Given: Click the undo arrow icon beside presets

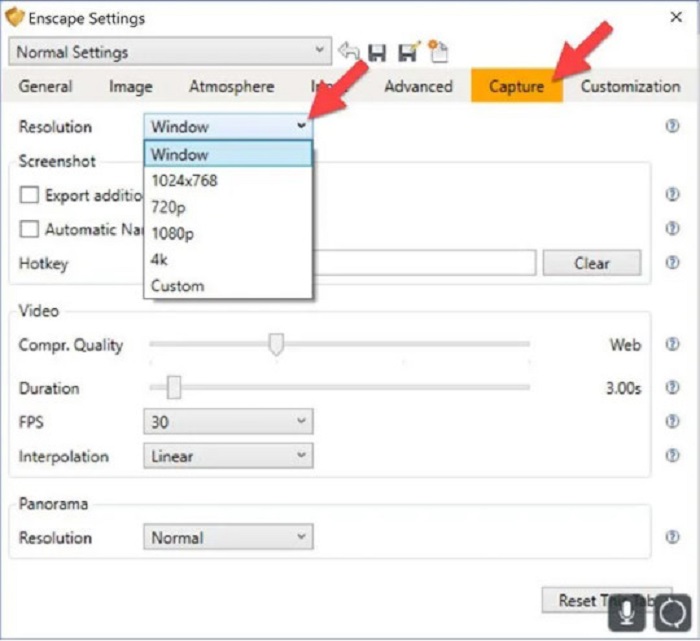Looking at the screenshot, I should (x=349, y=52).
